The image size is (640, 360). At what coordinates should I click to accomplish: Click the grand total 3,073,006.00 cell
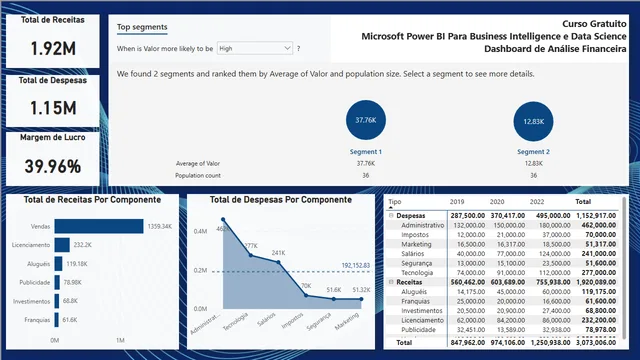[x=596, y=342]
